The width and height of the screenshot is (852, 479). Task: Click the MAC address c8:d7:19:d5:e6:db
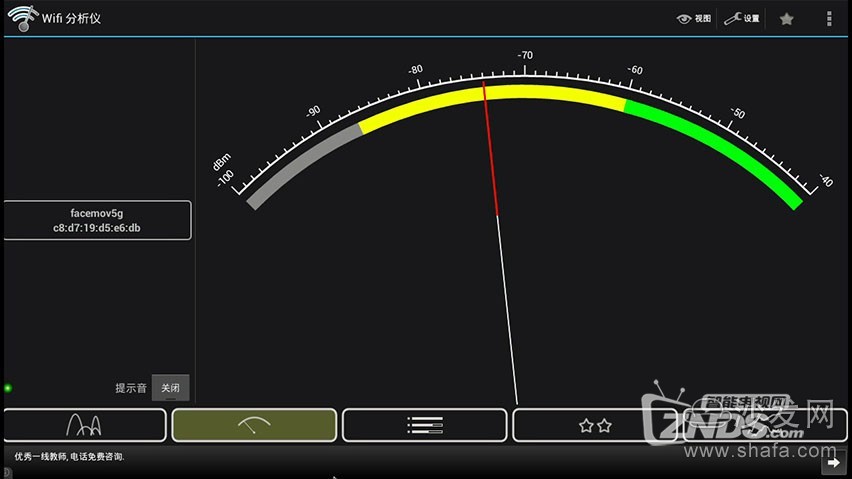[97, 228]
